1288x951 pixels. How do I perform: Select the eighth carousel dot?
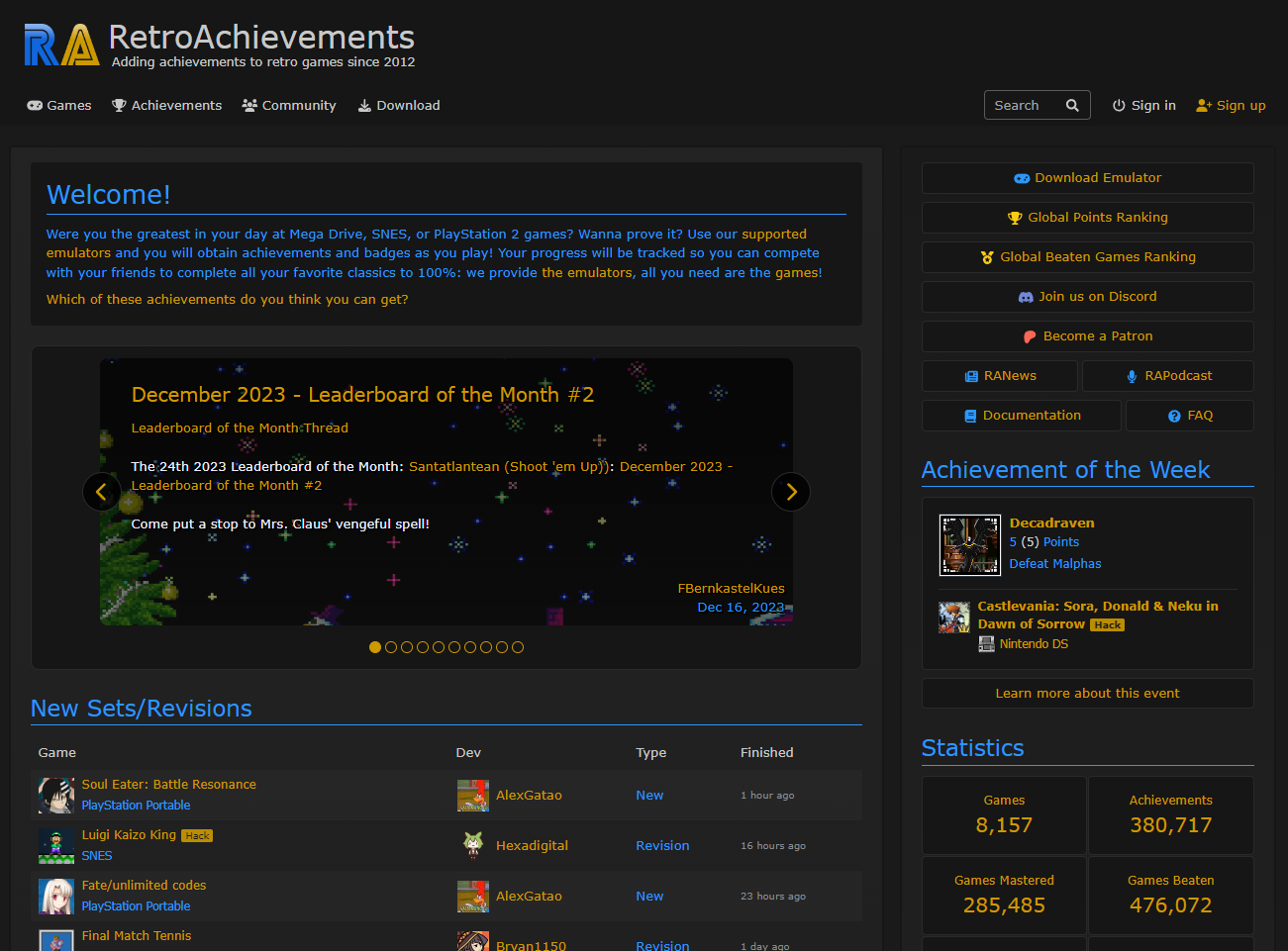point(486,647)
